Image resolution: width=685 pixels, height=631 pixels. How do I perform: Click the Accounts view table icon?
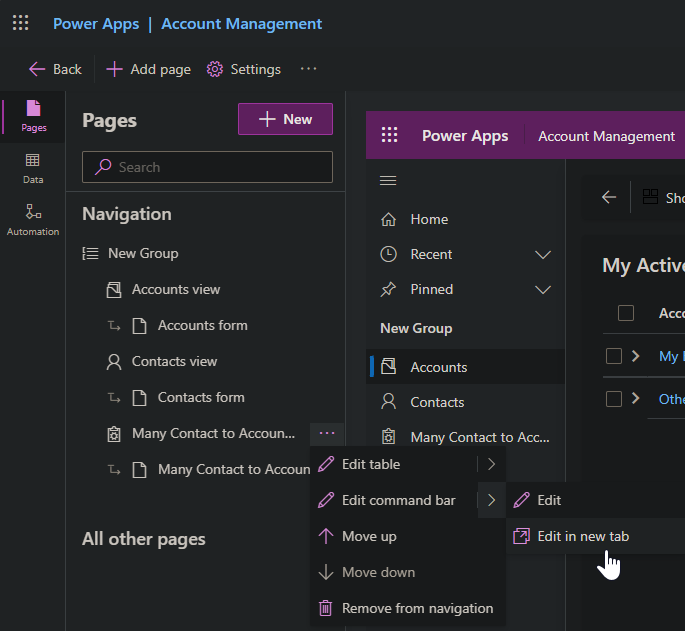tap(114, 290)
